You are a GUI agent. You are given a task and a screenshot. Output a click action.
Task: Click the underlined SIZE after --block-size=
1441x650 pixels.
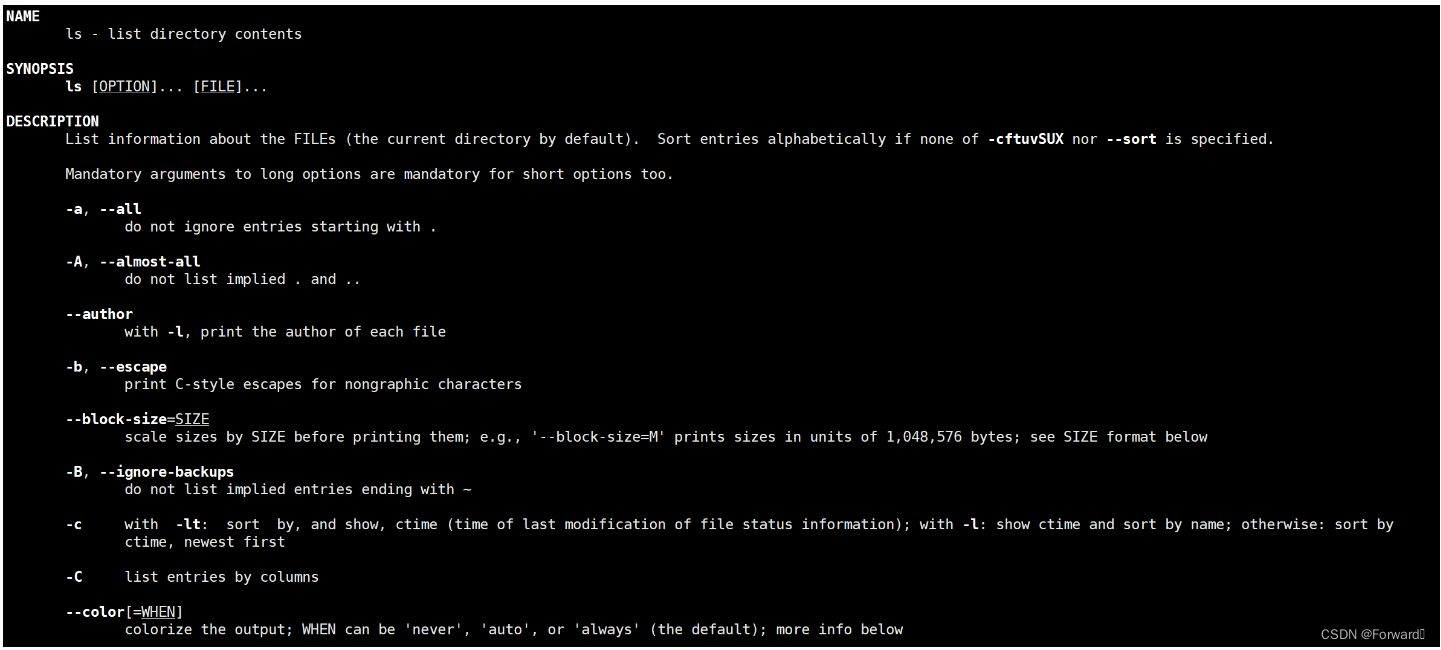click(192, 419)
